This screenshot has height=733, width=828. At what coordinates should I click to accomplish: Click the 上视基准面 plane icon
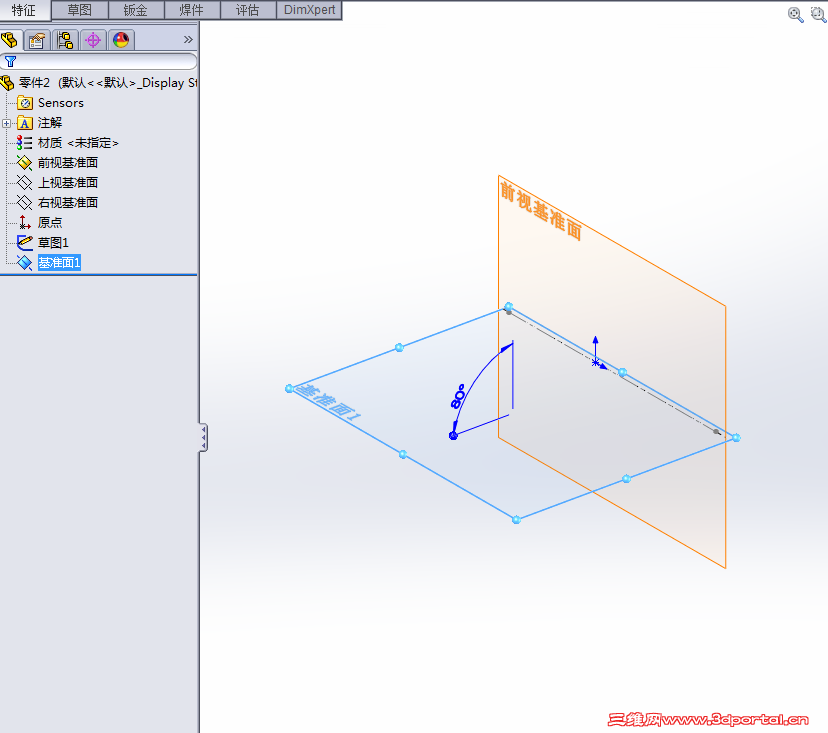pyautogui.click(x=25, y=183)
